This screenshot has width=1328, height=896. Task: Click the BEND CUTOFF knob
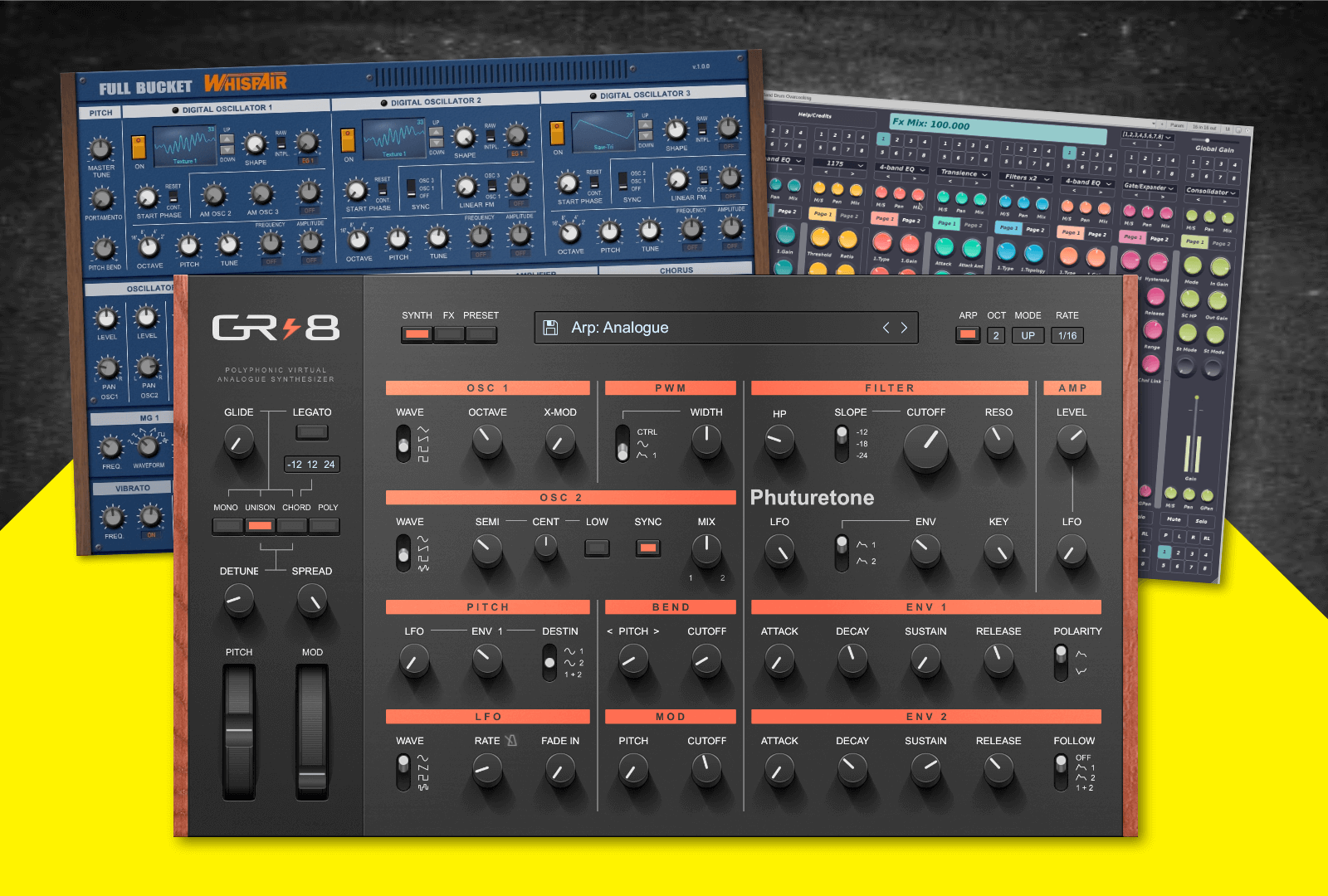click(x=706, y=660)
